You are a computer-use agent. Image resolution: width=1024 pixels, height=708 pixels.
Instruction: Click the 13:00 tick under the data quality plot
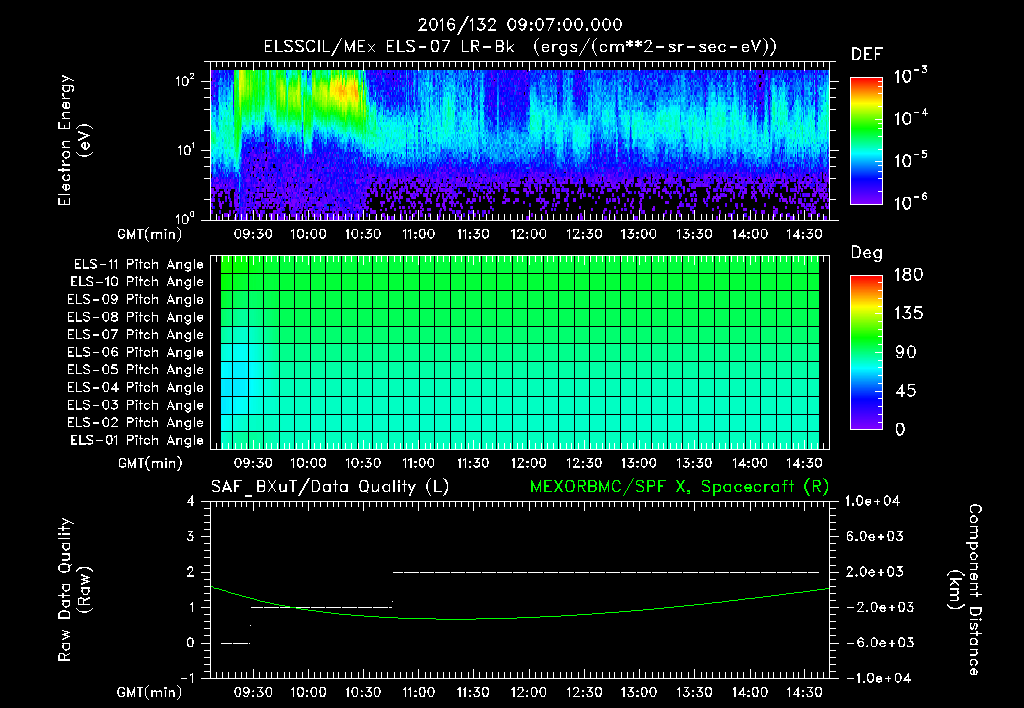tap(638, 692)
